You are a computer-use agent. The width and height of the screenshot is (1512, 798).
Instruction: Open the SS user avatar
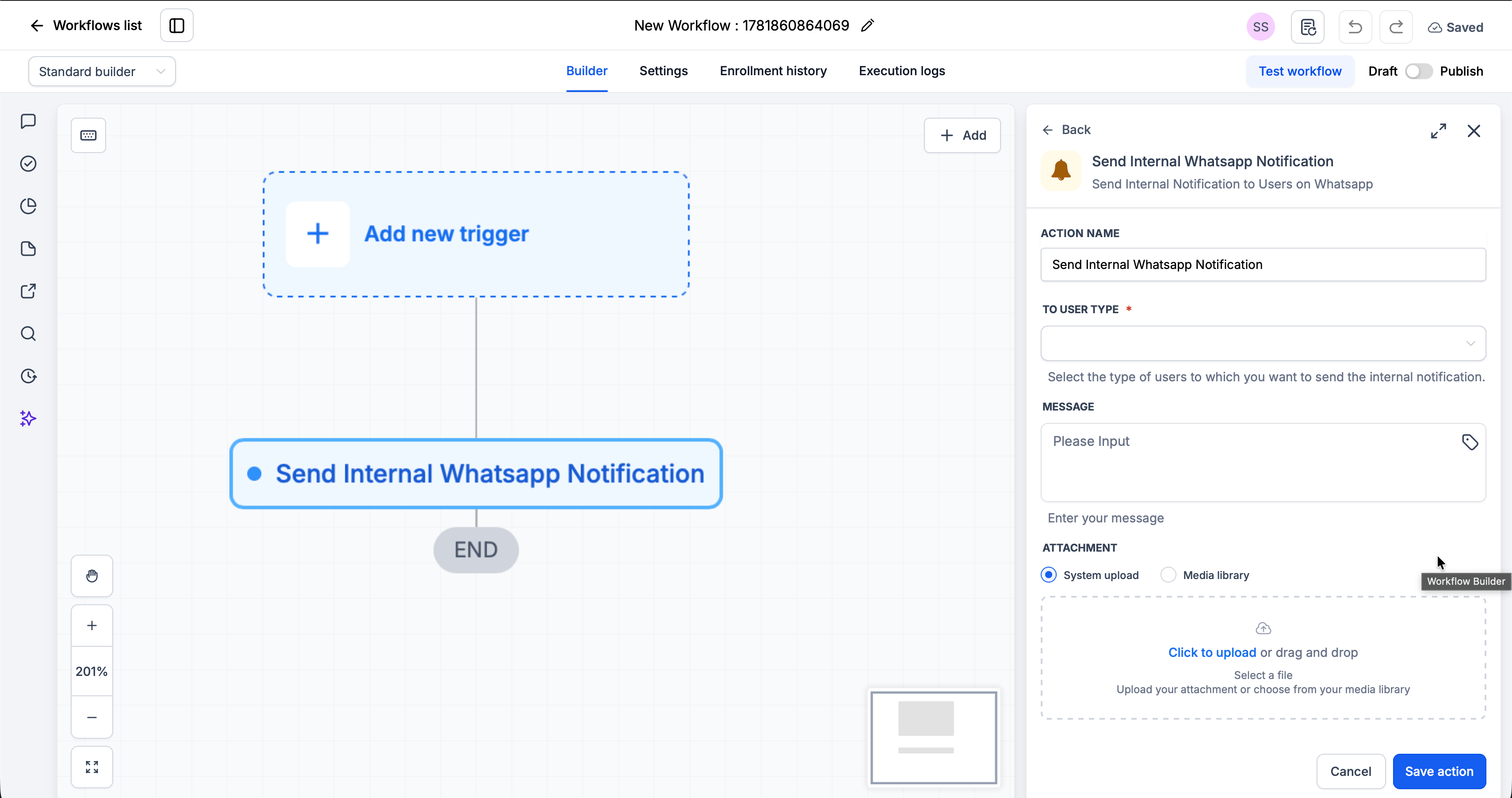[1260, 27]
